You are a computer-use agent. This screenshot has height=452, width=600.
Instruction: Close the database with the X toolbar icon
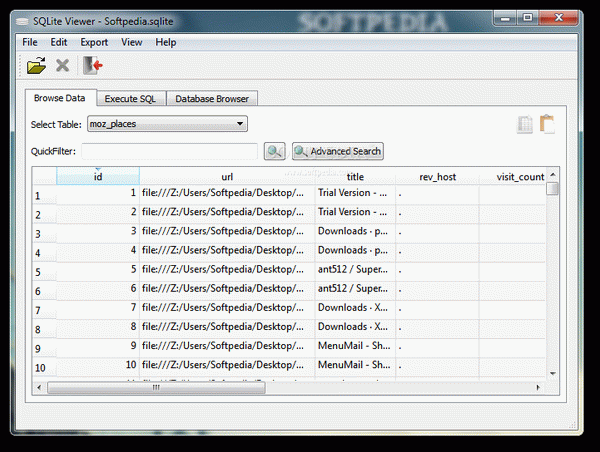[62, 65]
